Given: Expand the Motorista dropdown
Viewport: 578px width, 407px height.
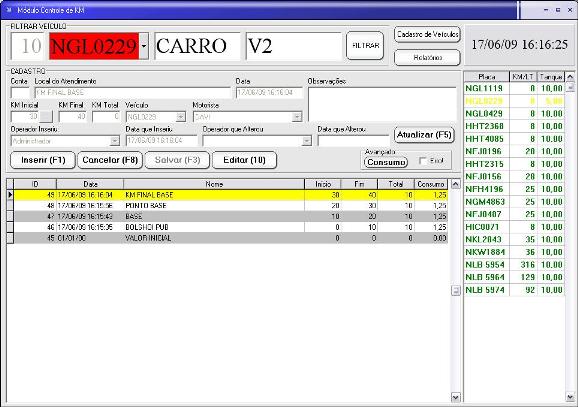Looking at the screenshot, I should click(297, 117).
